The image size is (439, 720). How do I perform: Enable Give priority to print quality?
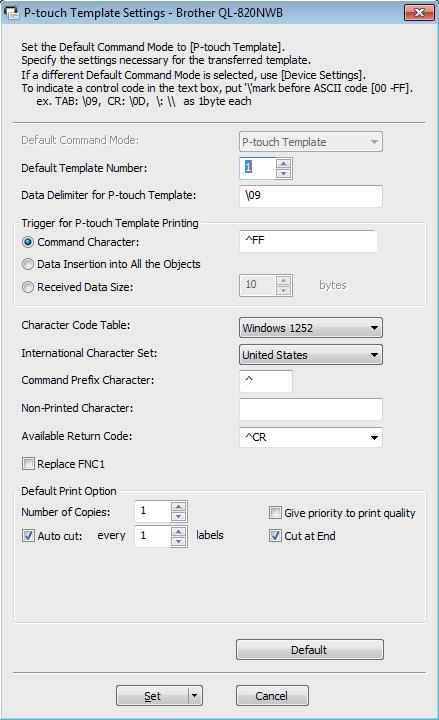275,512
